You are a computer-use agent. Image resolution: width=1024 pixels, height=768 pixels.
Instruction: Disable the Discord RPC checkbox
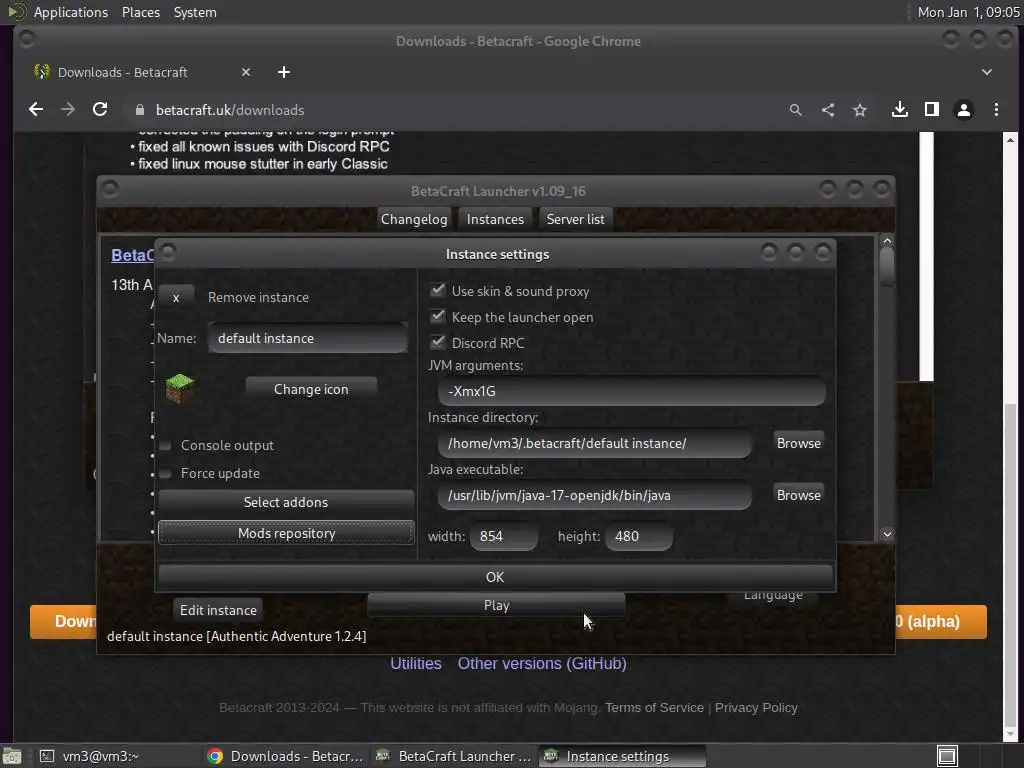pos(438,342)
